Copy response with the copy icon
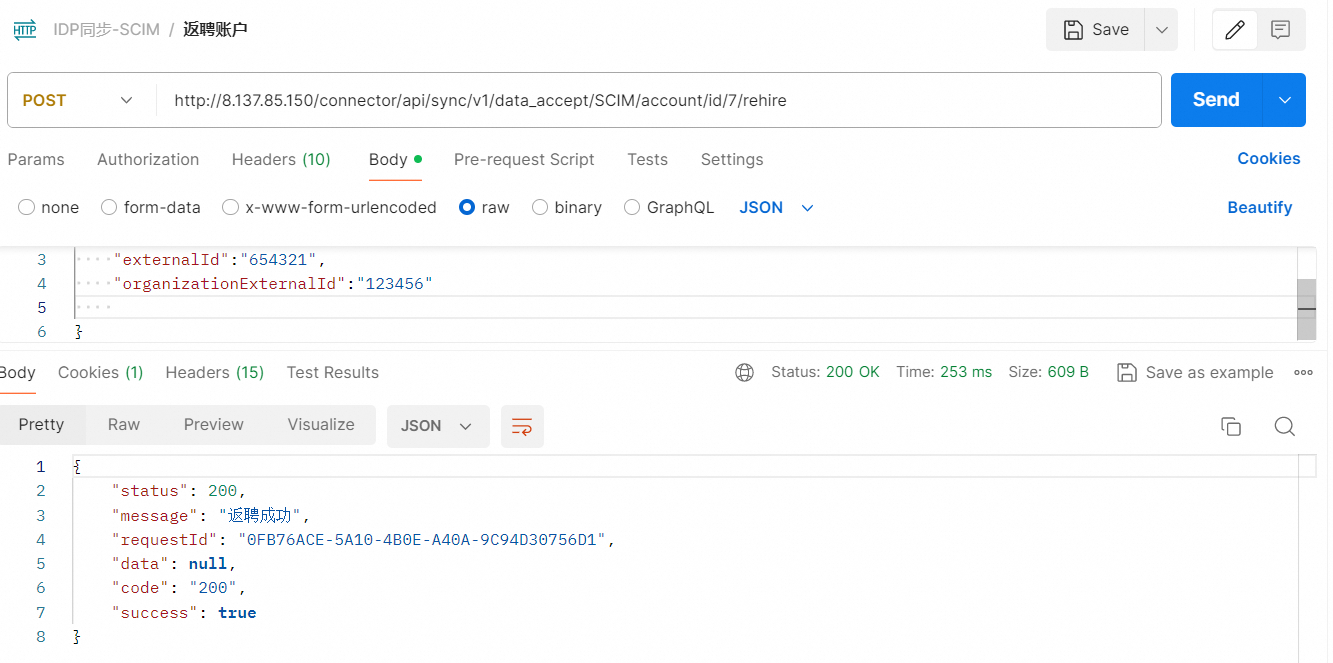1333x663 pixels. tap(1231, 427)
